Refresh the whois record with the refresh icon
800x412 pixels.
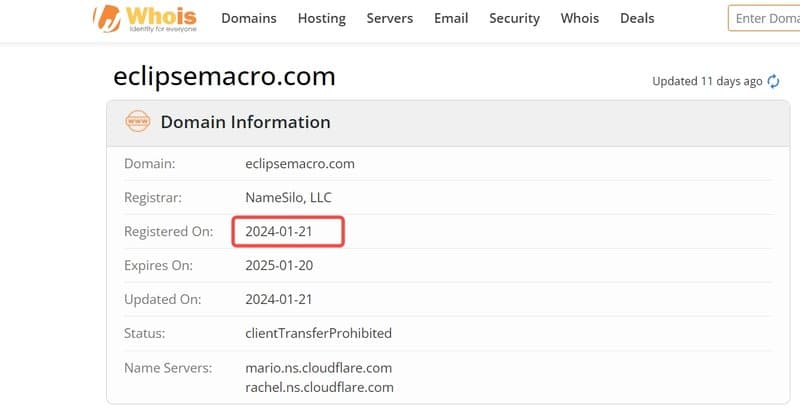(x=773, y=81)
